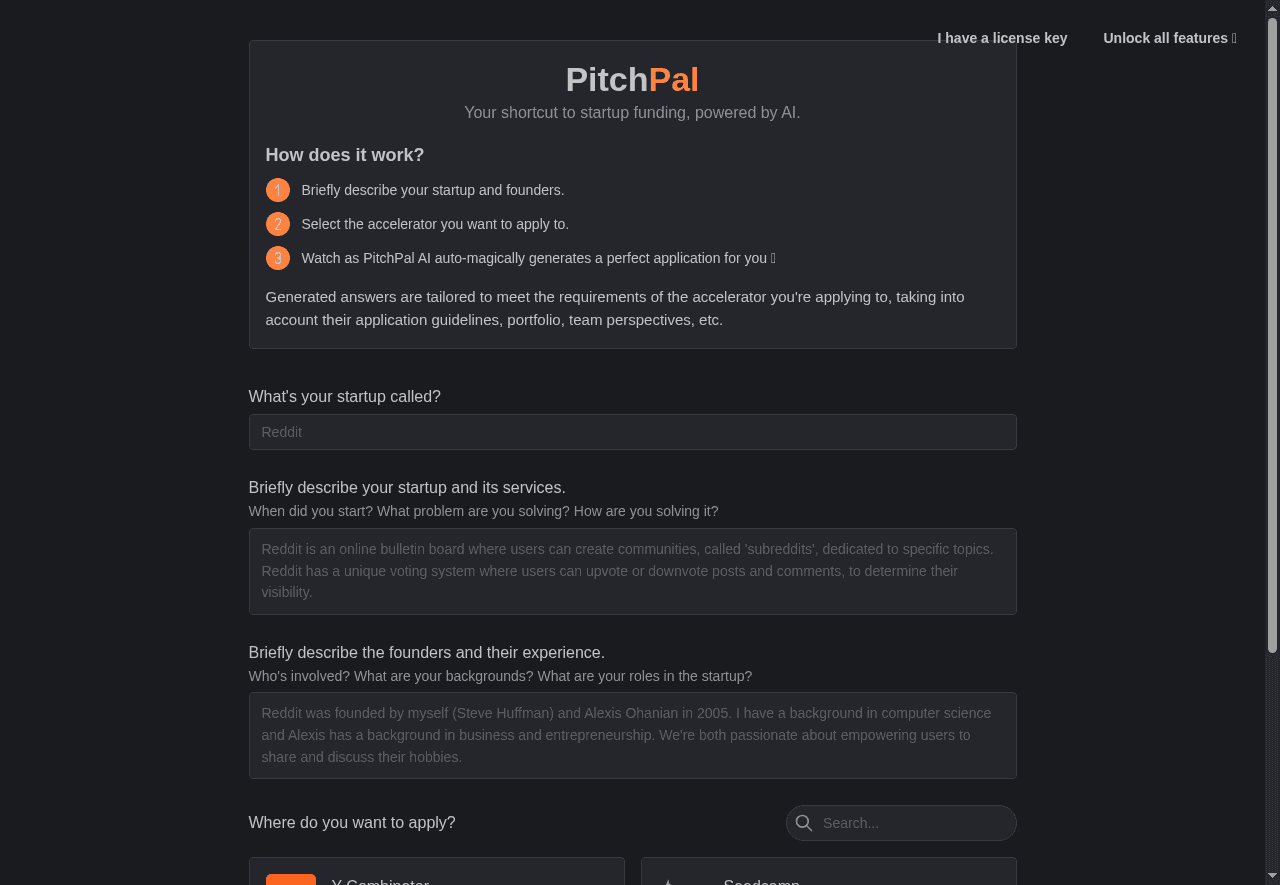The image size is (1280, 885).
Task: Click the search magnifier icon
Action: coord(804,822)
